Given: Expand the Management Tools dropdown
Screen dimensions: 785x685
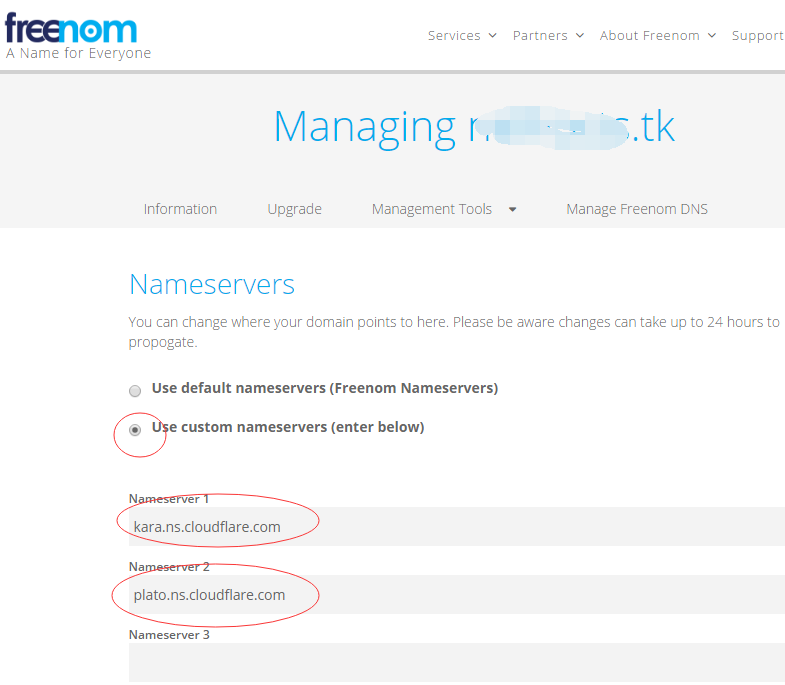Looking at the screenshot, I should pos(444,209).
